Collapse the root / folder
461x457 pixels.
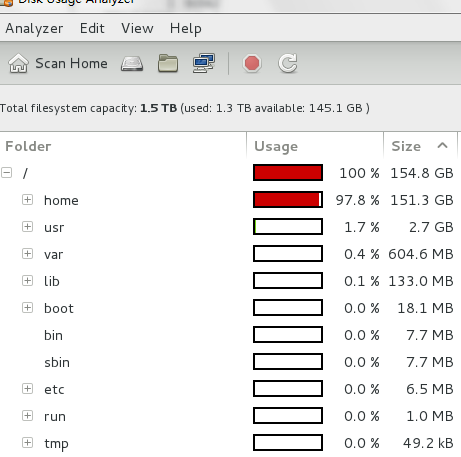pos(7,173)
